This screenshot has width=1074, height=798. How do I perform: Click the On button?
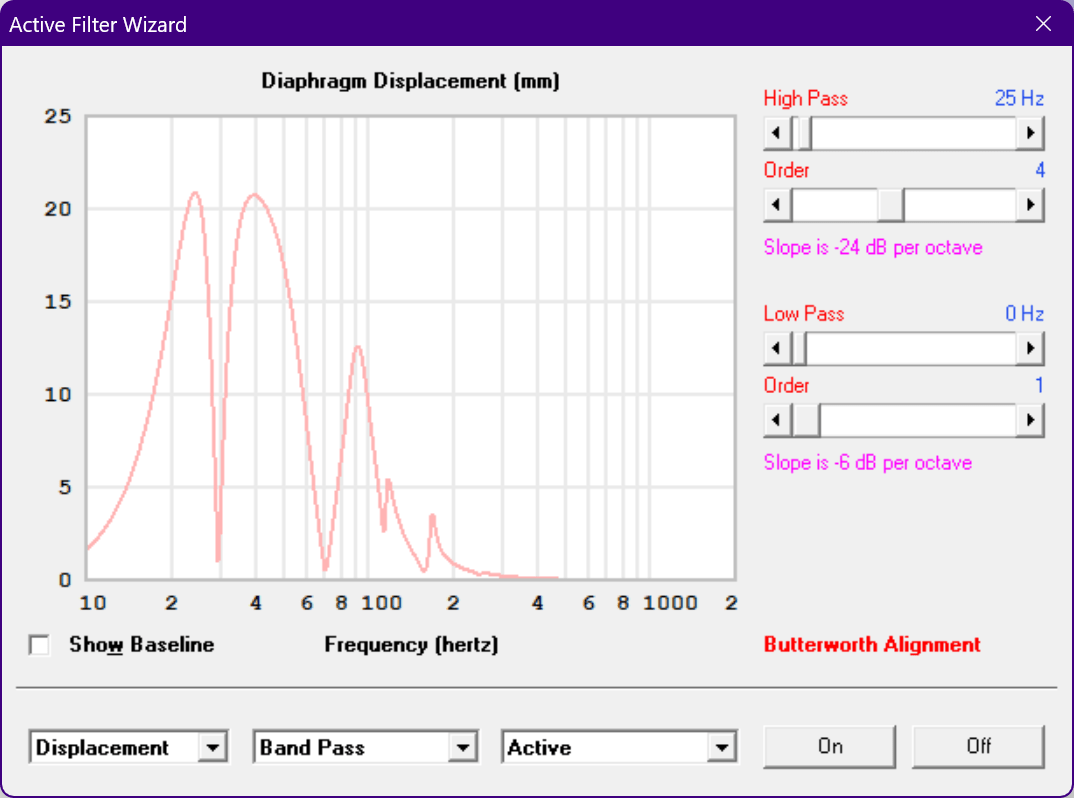pyautogui.click(x=829, y=747)
